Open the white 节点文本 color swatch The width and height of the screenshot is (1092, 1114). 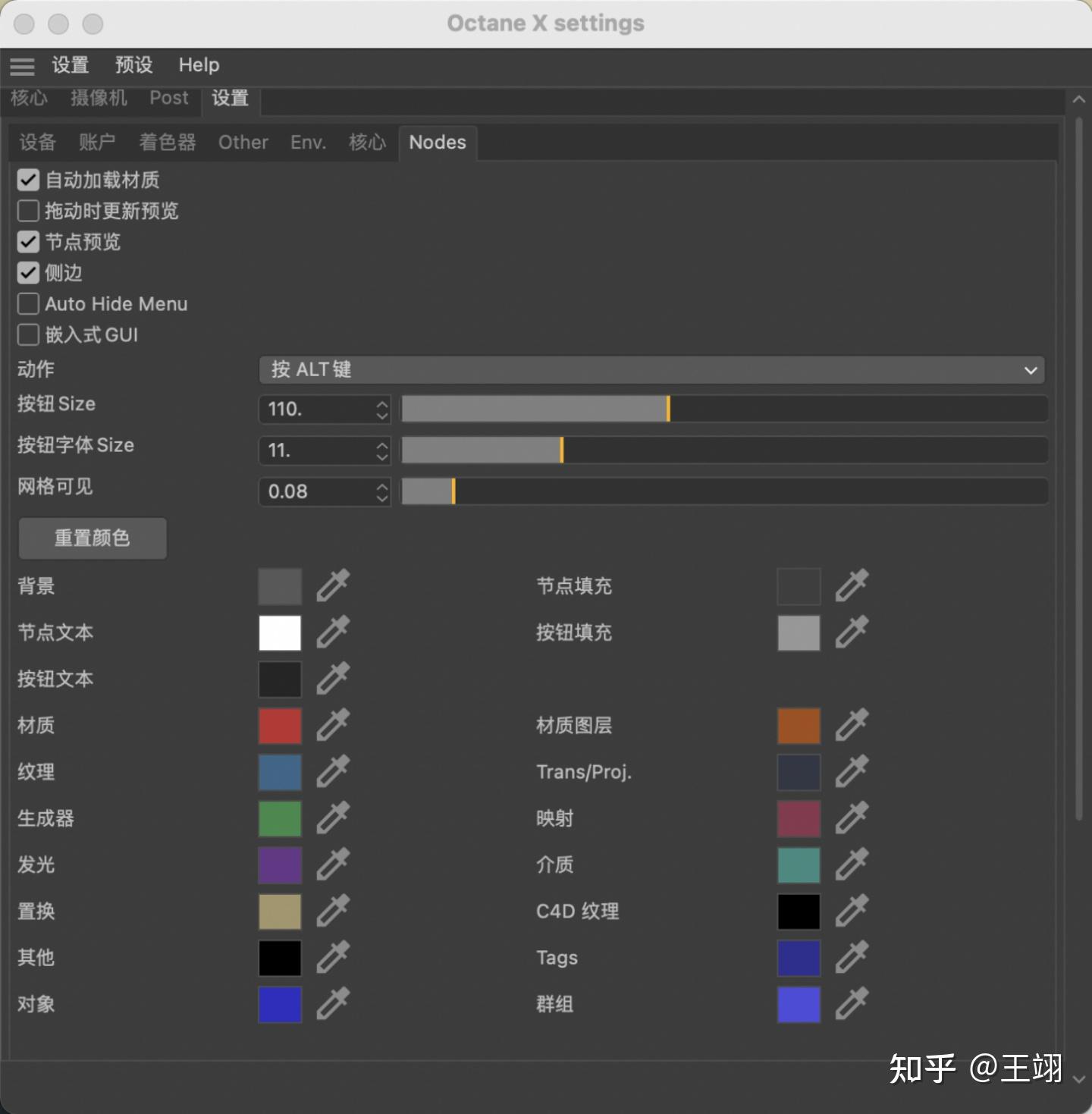coord(280,632)
